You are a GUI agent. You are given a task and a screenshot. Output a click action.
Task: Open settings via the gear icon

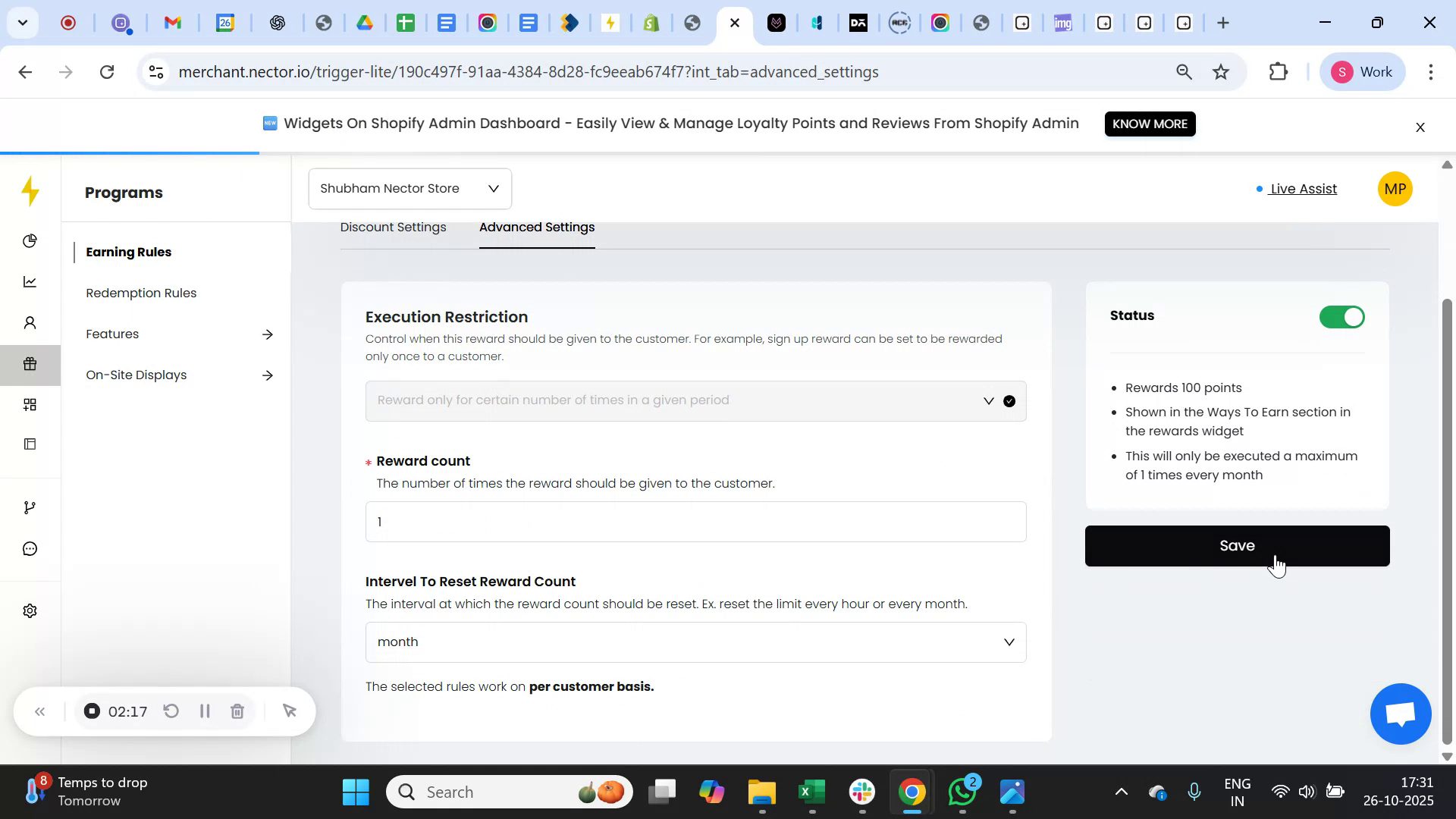pos(30,610)
